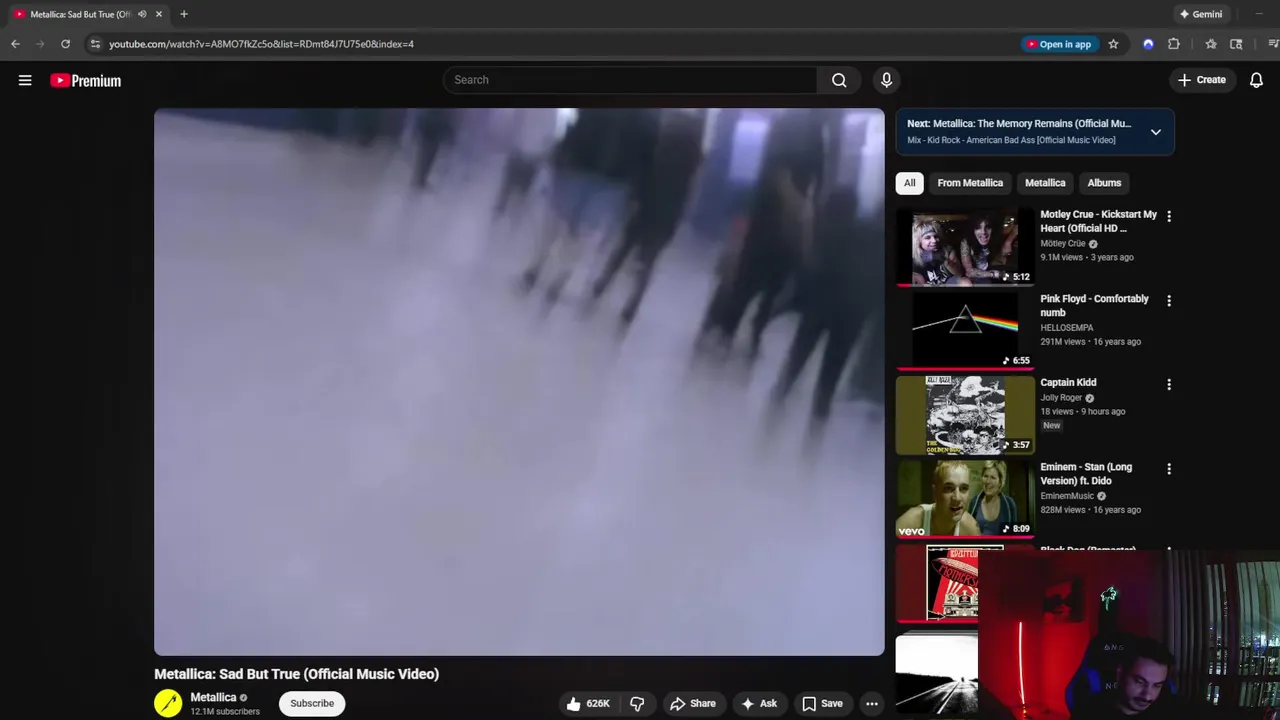Open site information icon in address bar
1280x720 pixels.
click(95, 44)
